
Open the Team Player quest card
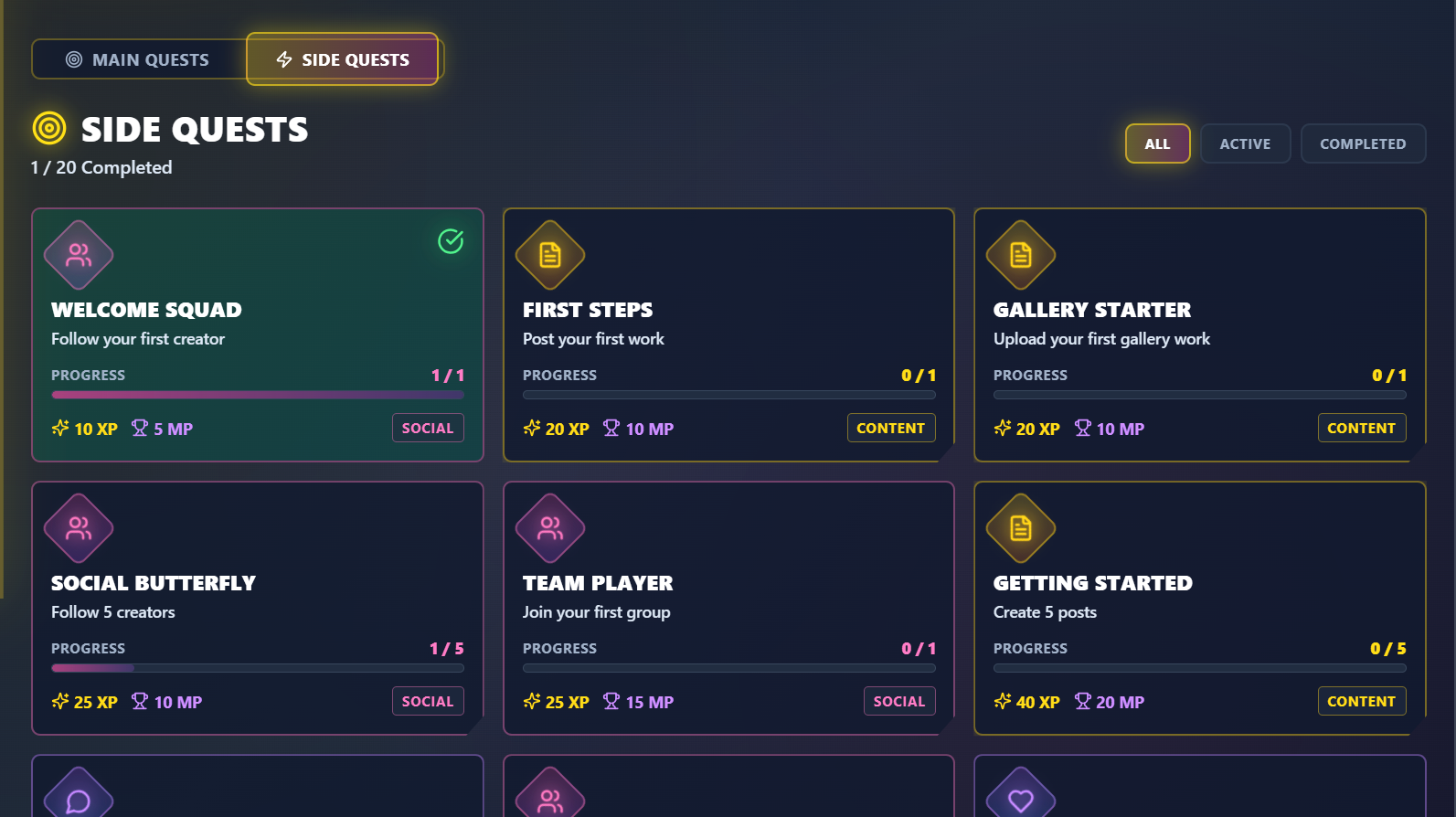(728, 606)
